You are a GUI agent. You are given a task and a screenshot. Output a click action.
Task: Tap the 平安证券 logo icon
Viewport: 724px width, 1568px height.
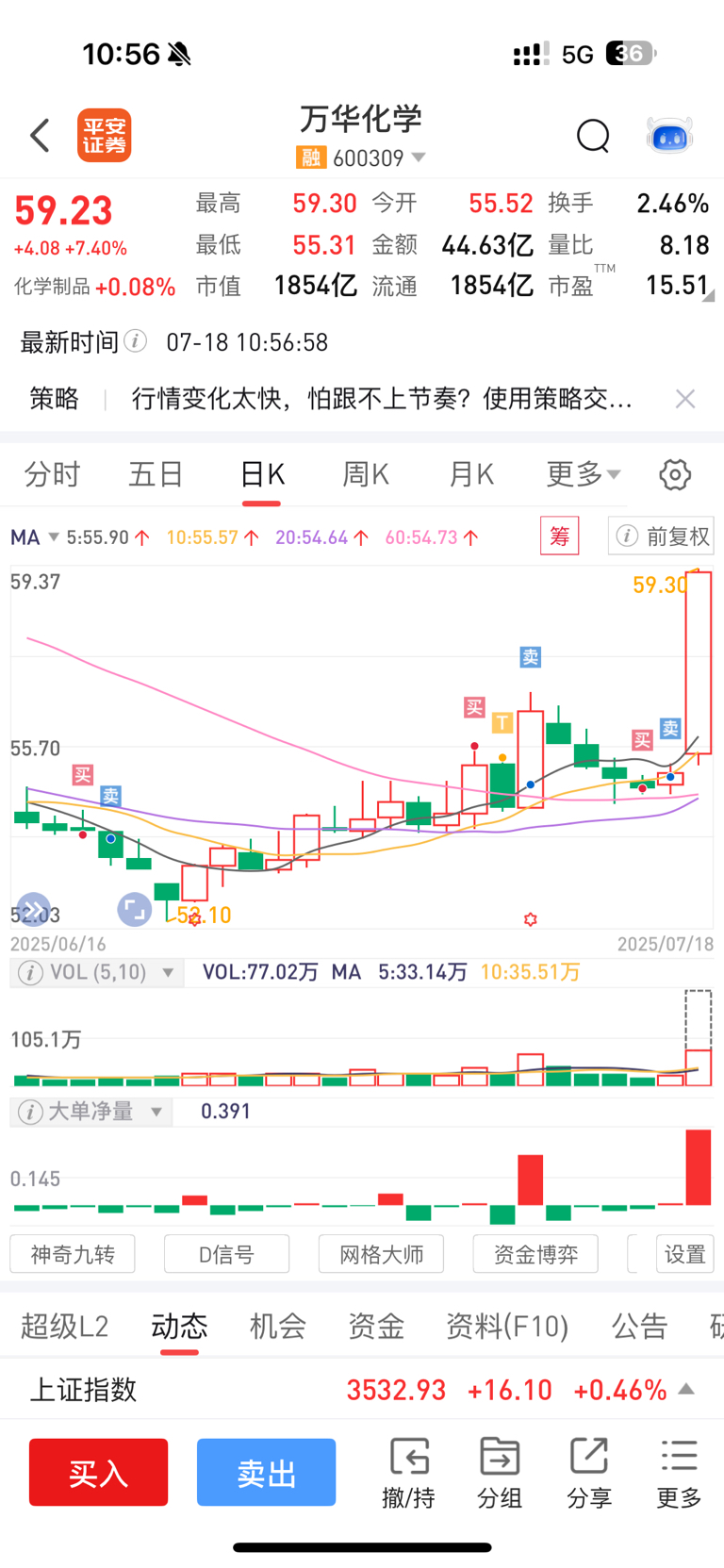coord(104,135)
